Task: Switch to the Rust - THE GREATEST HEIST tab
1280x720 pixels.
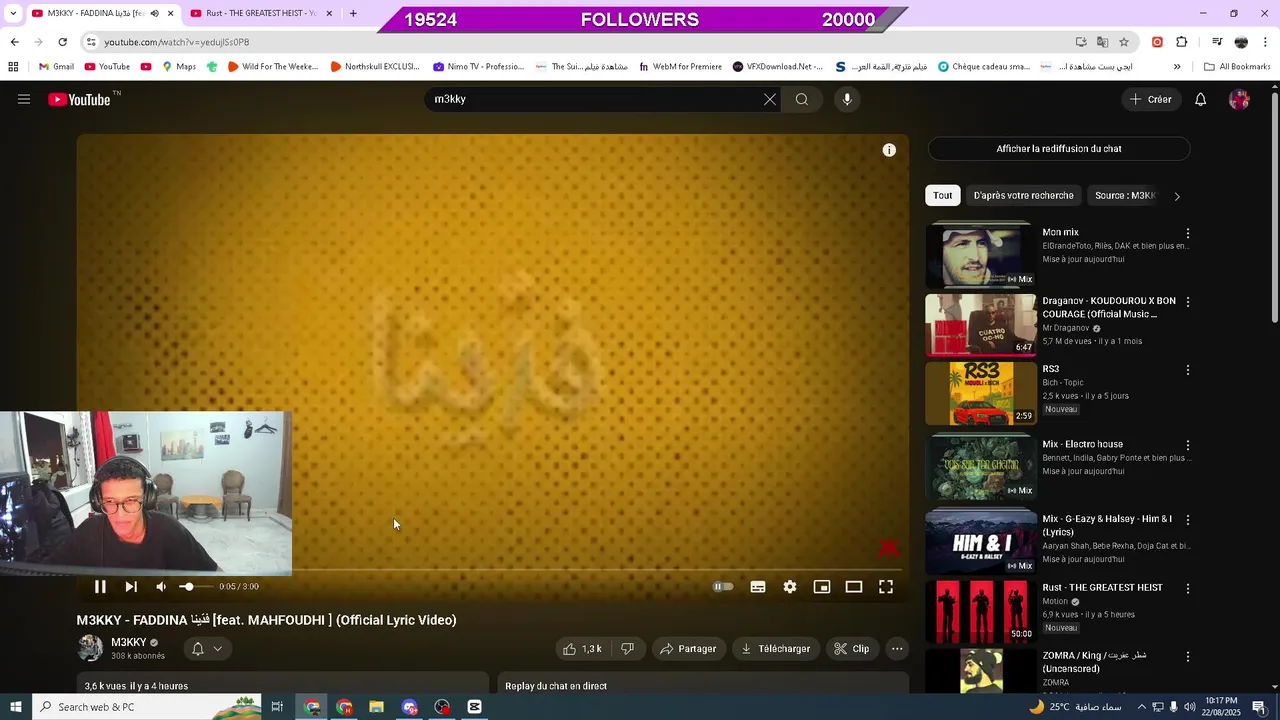Action: (261, 13)
